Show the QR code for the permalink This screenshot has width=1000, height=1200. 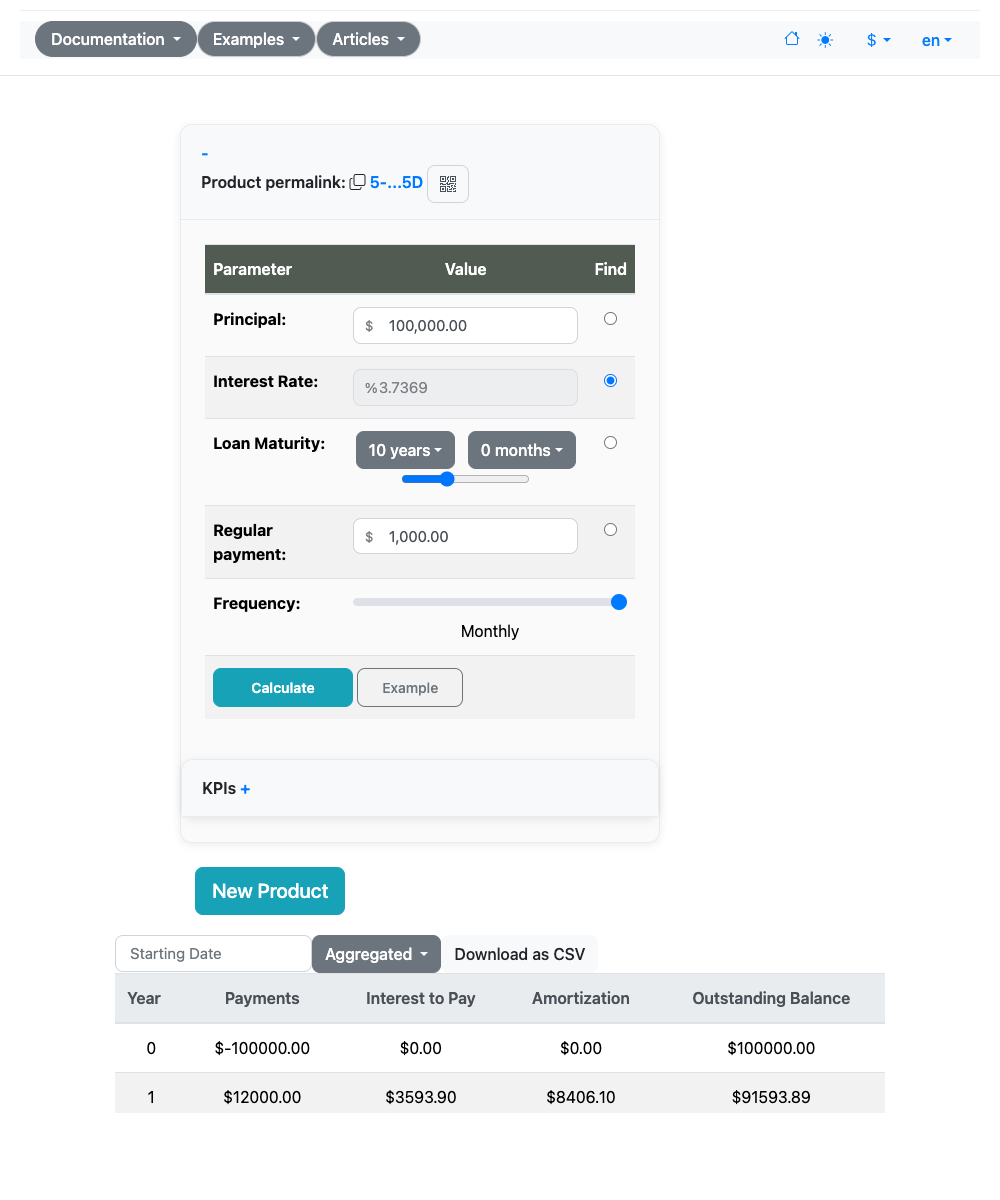pos(447,183)
